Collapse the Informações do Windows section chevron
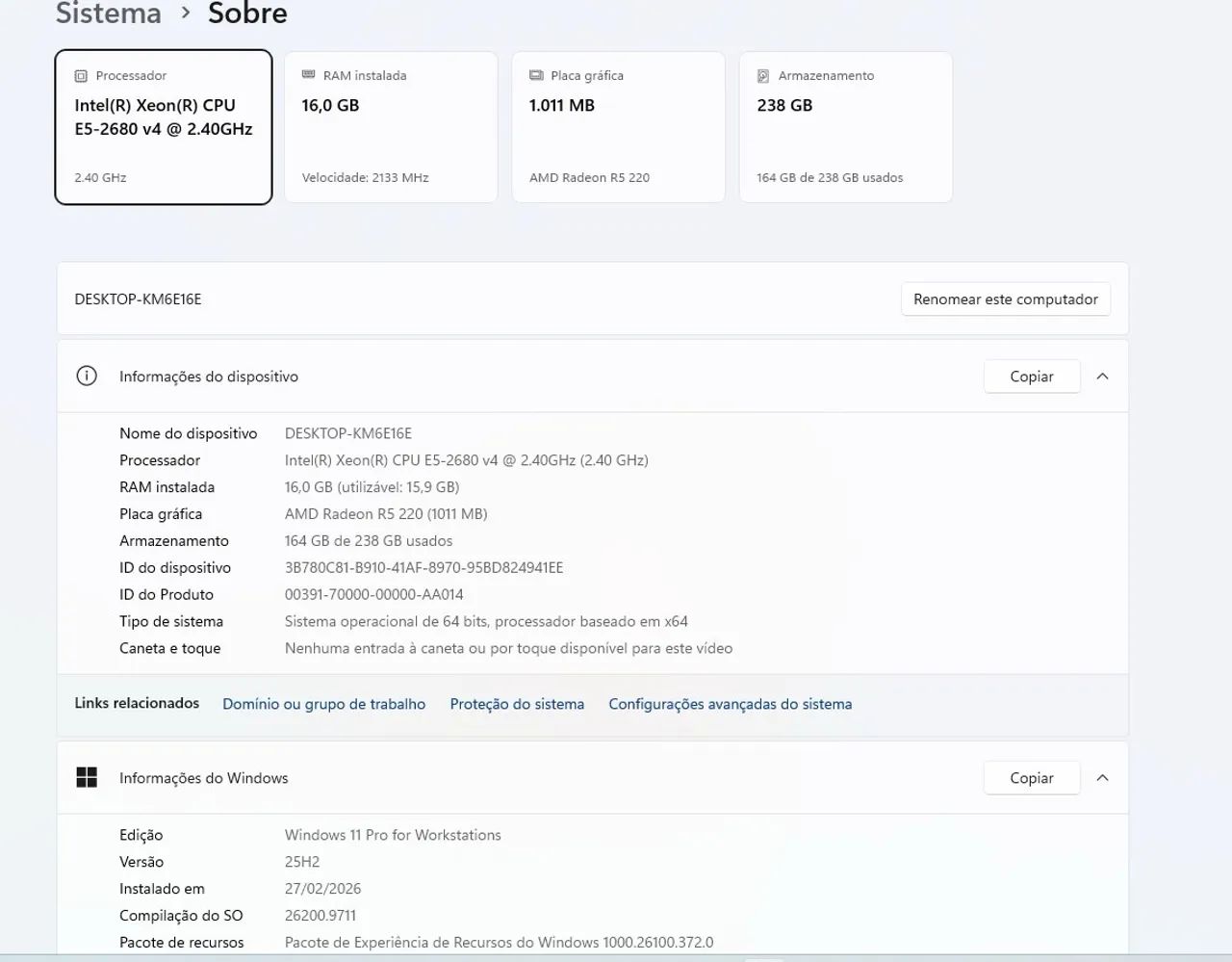The width and height of the screenshot is (1232, 962). [x=1103, y=778]
